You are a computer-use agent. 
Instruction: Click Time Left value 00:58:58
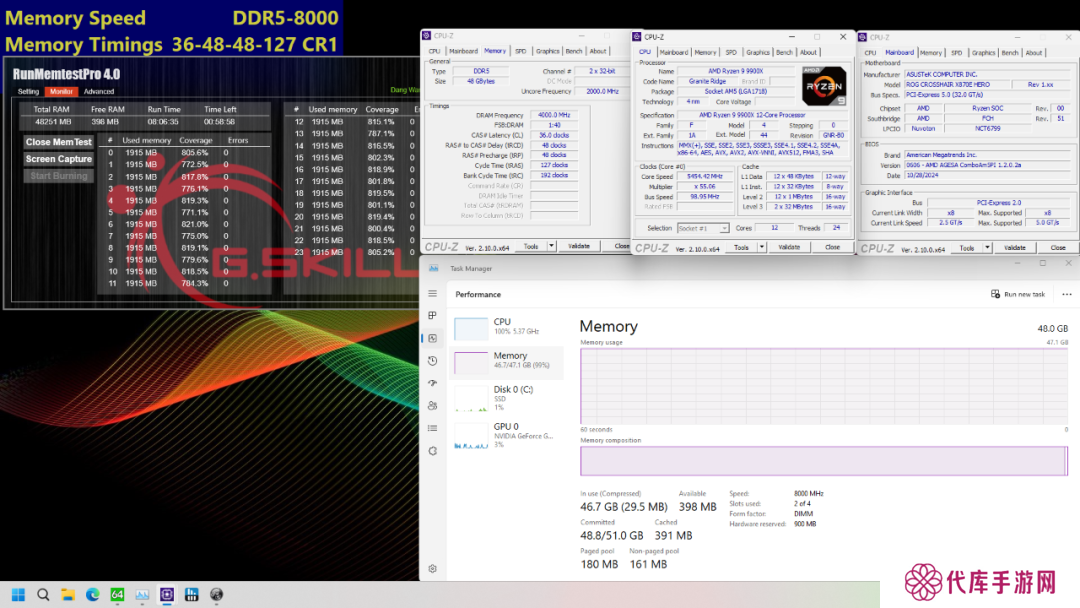coord(220,121)
